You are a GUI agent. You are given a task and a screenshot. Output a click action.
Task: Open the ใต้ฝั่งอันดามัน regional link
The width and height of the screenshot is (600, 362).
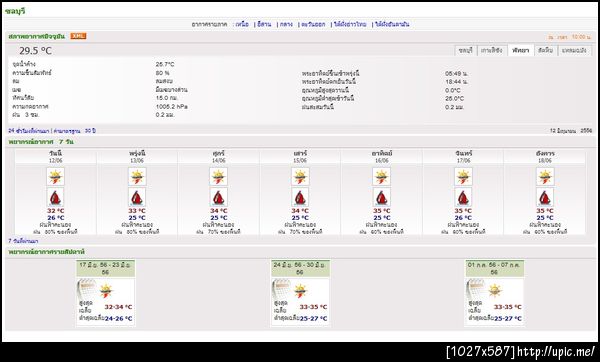coord(392,24)
